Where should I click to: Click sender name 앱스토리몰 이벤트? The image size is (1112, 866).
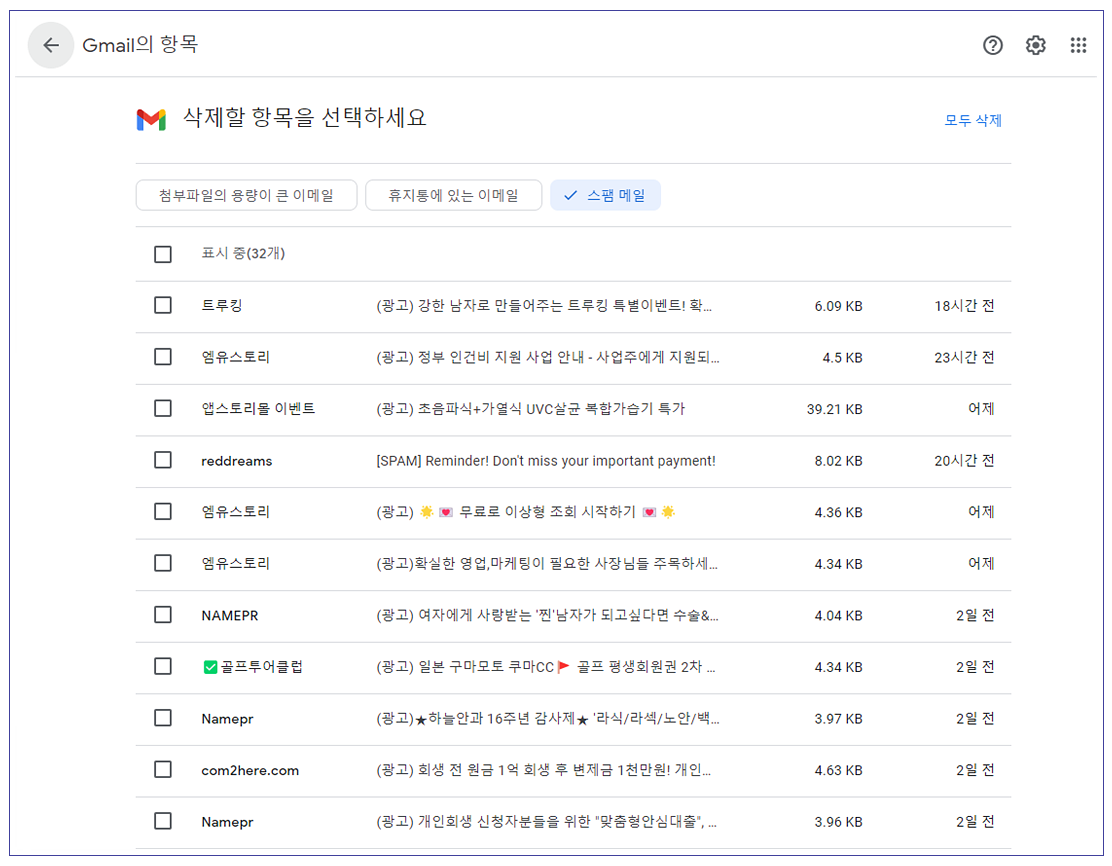258,409
